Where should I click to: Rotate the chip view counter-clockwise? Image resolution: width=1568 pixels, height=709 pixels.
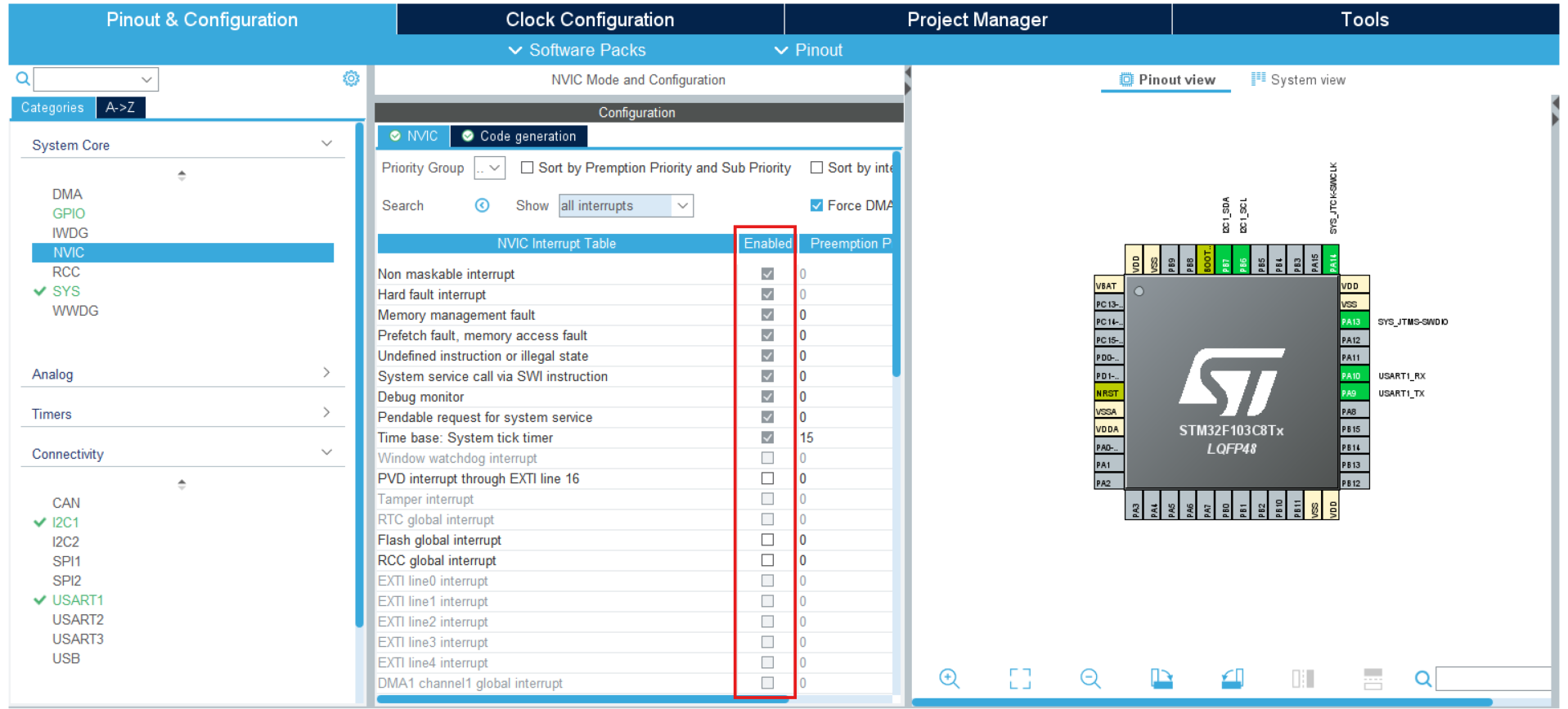click(1233, 678)
